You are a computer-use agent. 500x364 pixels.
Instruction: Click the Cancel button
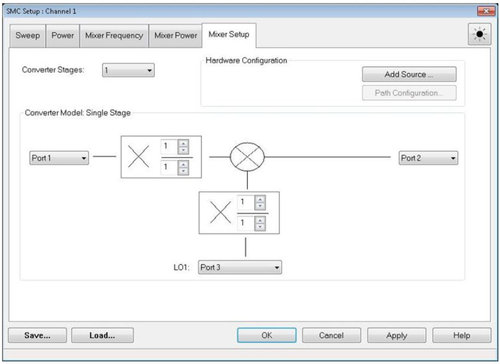(331, 335)
